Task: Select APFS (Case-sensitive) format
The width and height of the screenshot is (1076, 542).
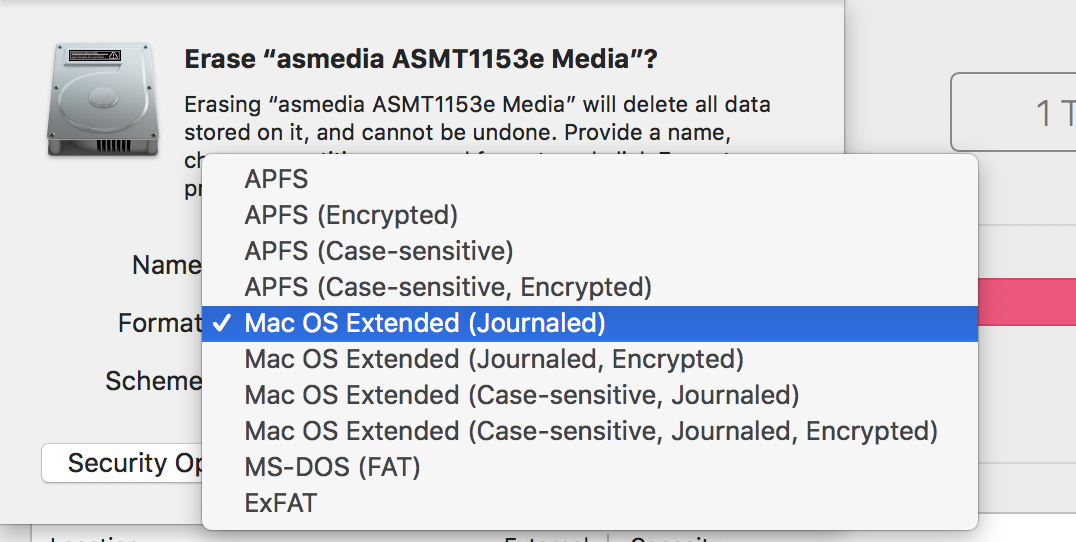Action: [589, 251]
